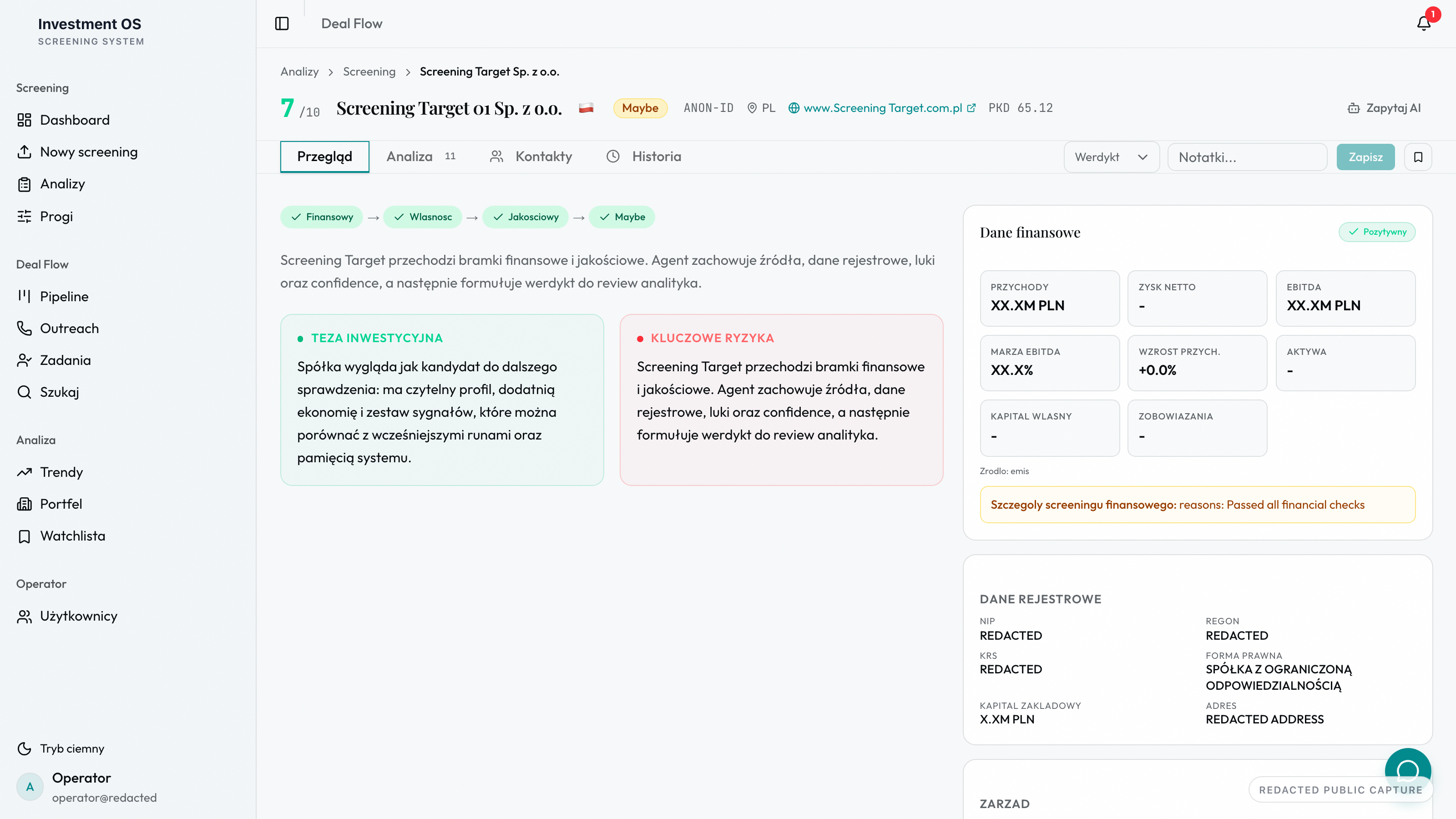
Task: Click the Screening breadcrumb link
Action: pos(369,72)
